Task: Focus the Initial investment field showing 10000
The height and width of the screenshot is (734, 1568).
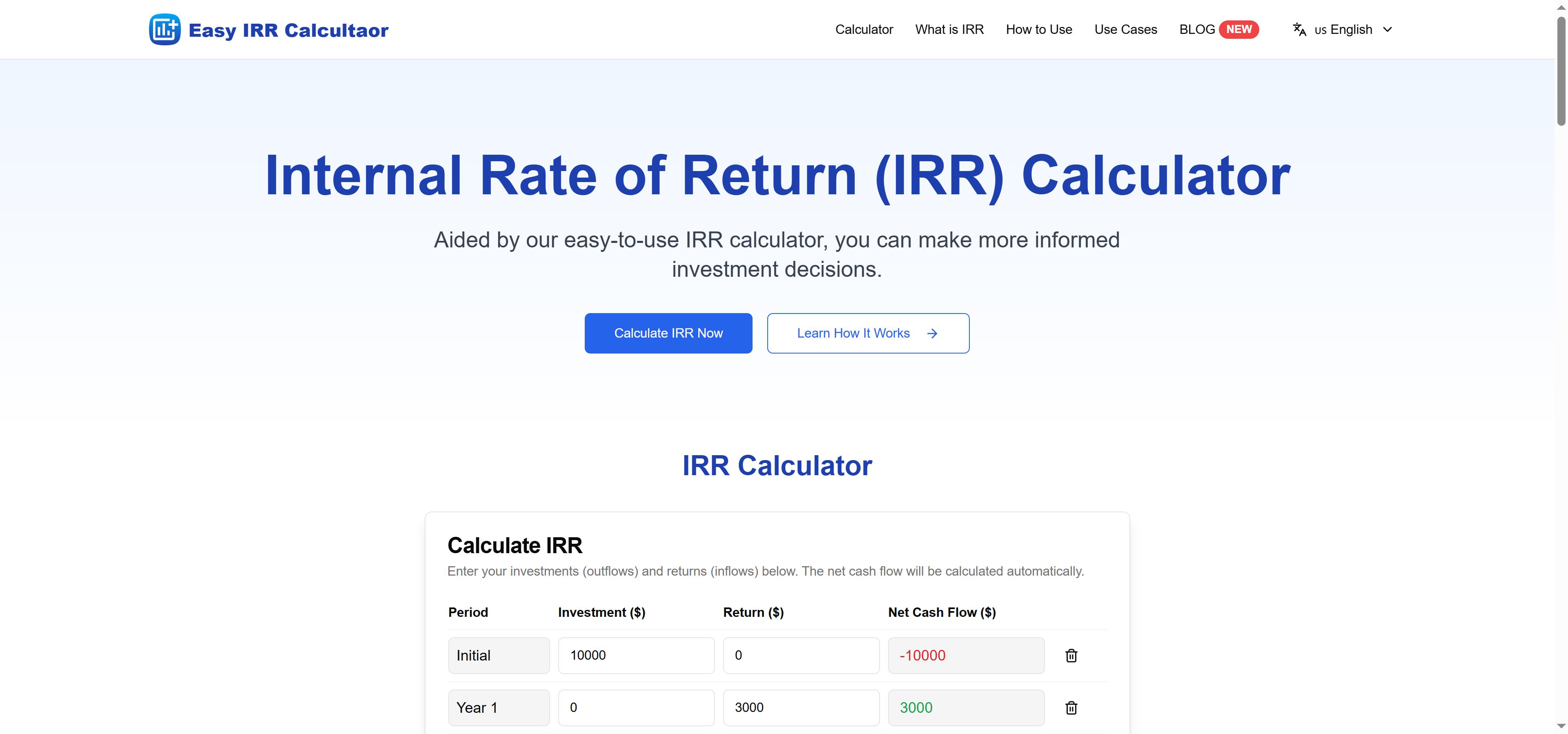Action: point(635,656)
